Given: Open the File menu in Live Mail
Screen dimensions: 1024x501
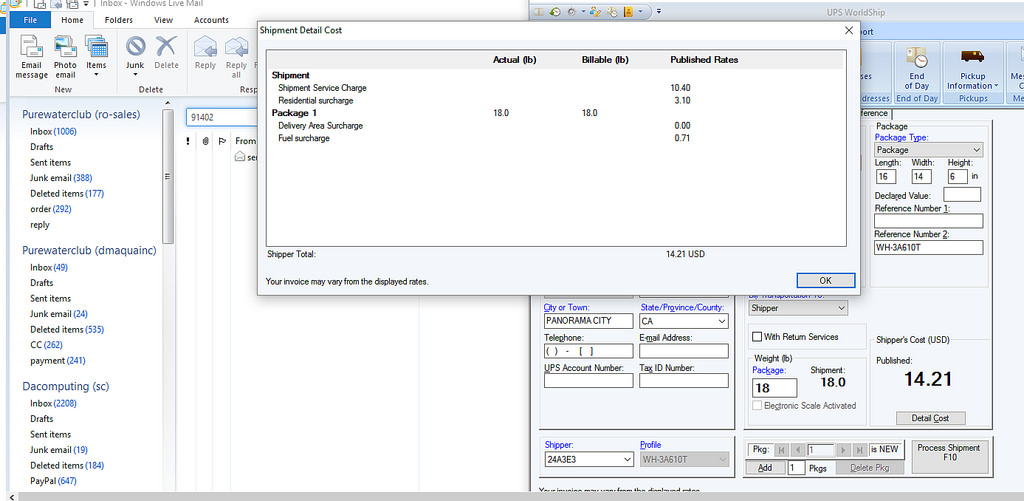Looking at the screenshot, I should tap(30, 20).
